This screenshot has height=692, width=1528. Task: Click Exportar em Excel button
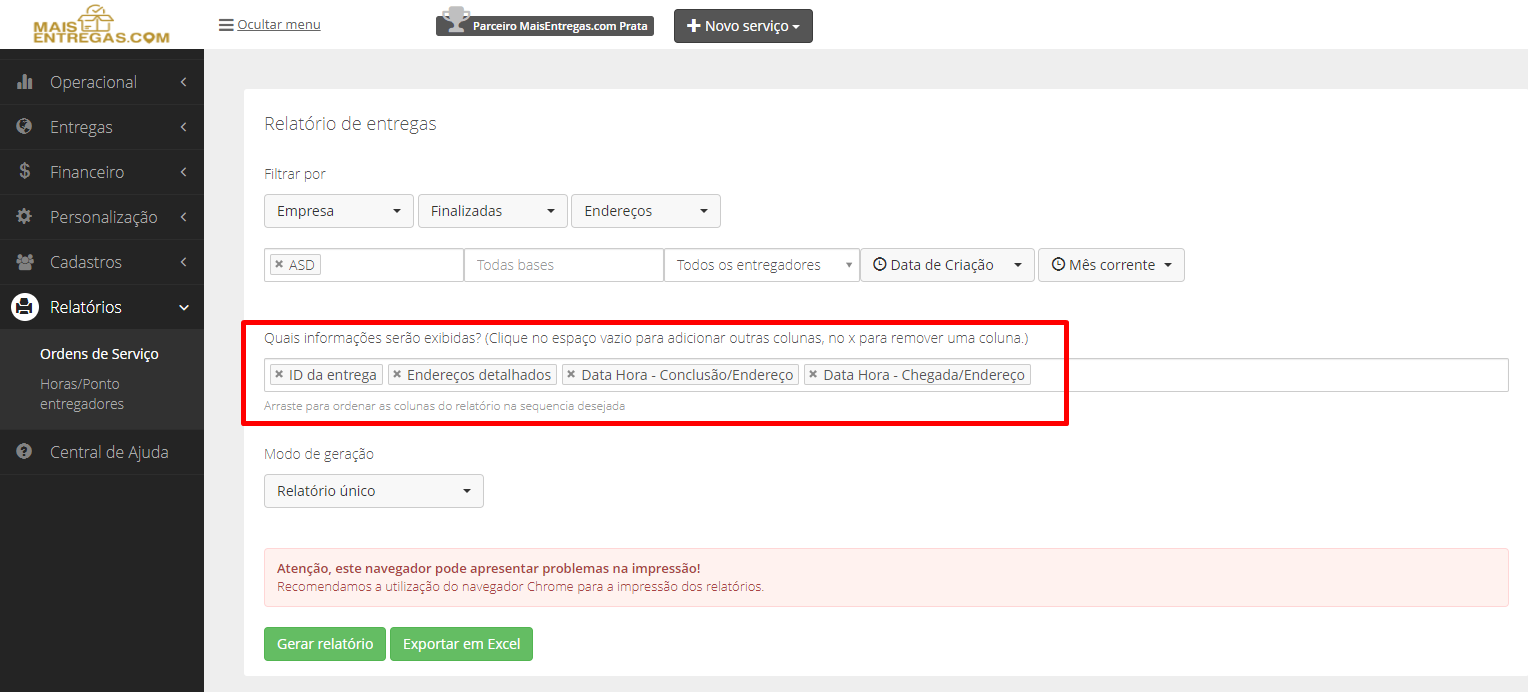pyautogui.click(x=462, y=644)
